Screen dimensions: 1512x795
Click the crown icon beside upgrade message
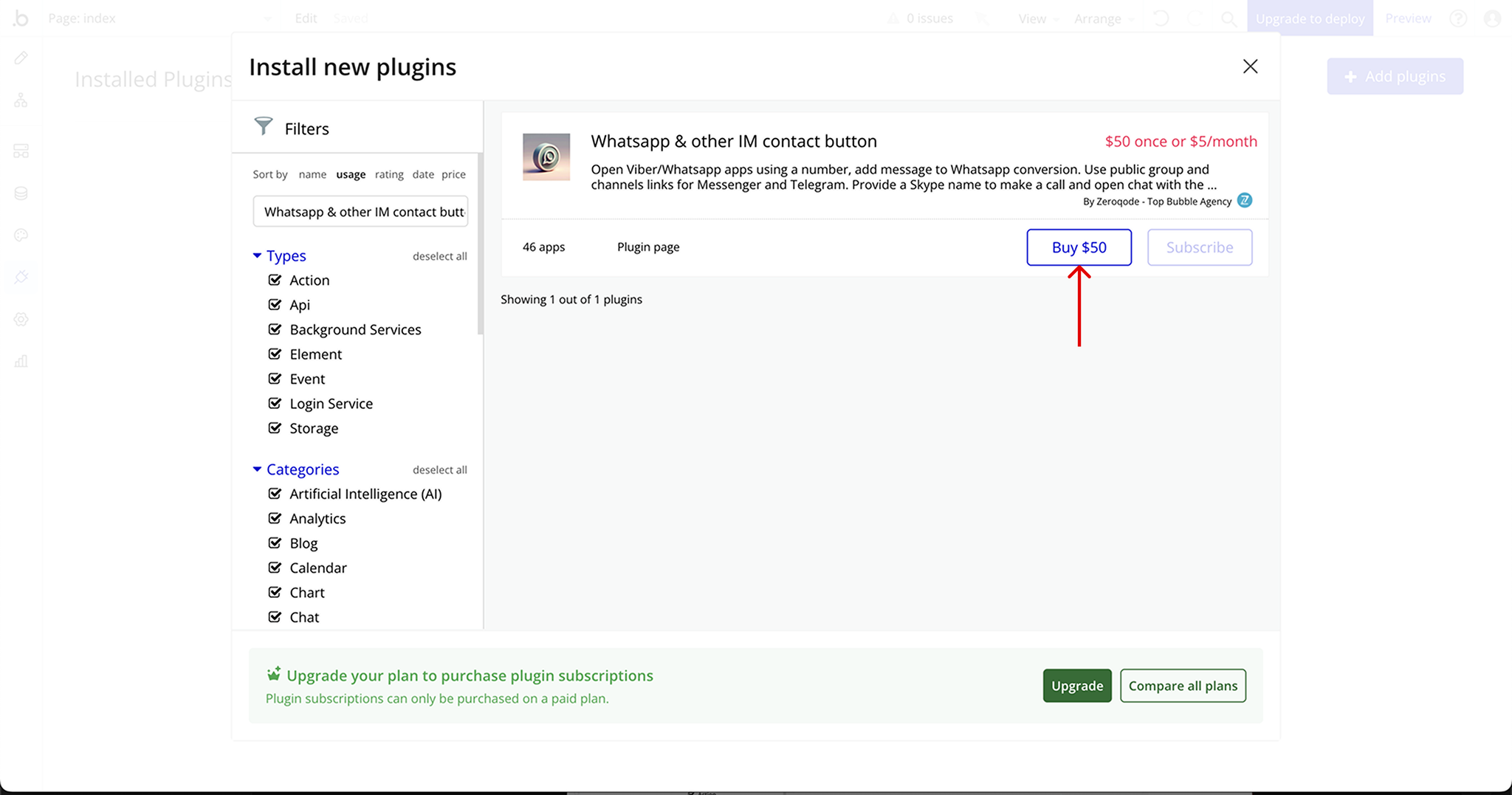(274, 674)
